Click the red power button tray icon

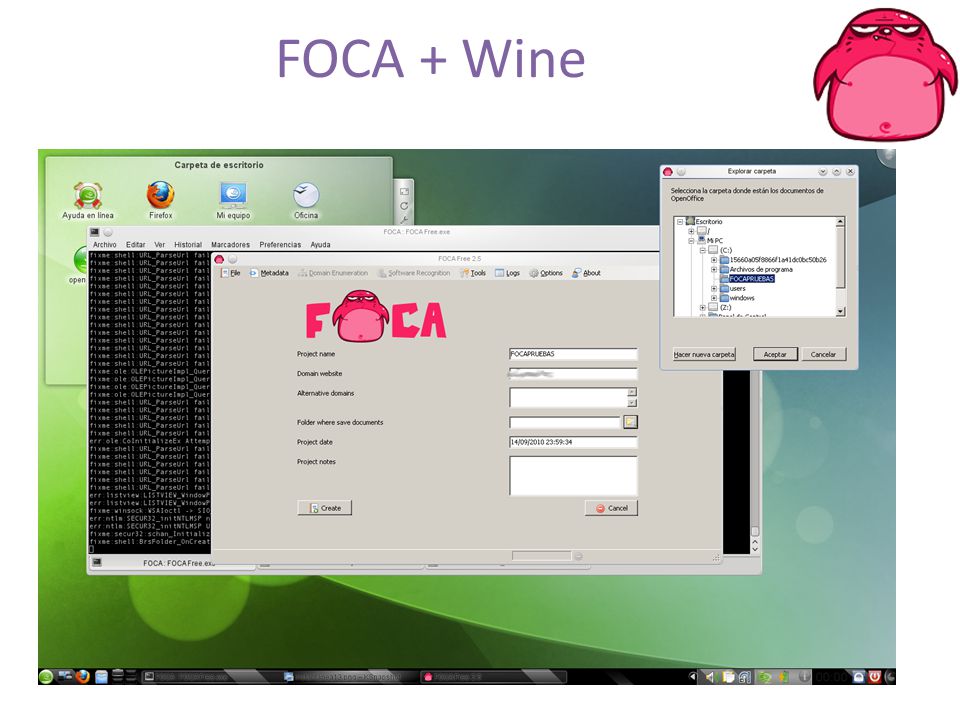(874, 677)
